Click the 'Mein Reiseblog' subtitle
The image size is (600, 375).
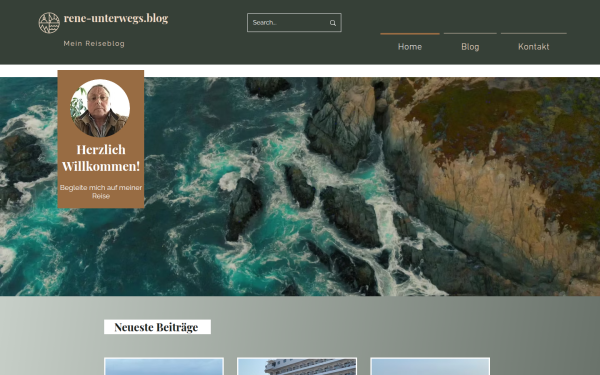pyautogui.click(x=94, y=44)
